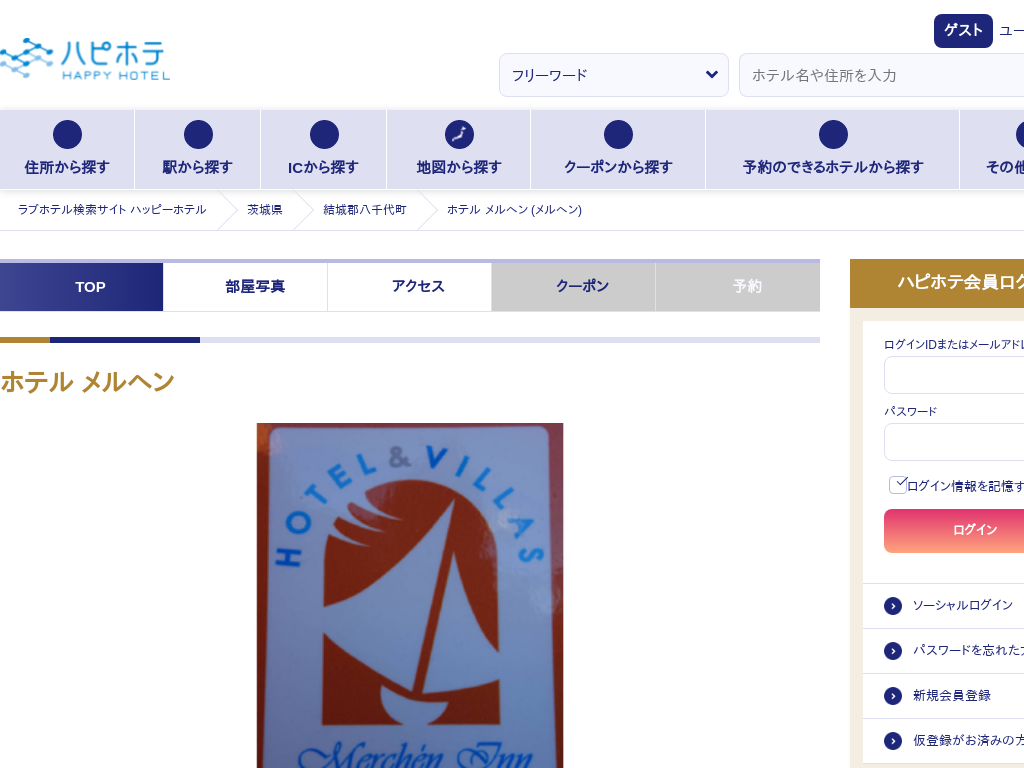Click the 住所から探す circle icon
This screenshot has height=768, width=1024.
(x=67, y=135)
